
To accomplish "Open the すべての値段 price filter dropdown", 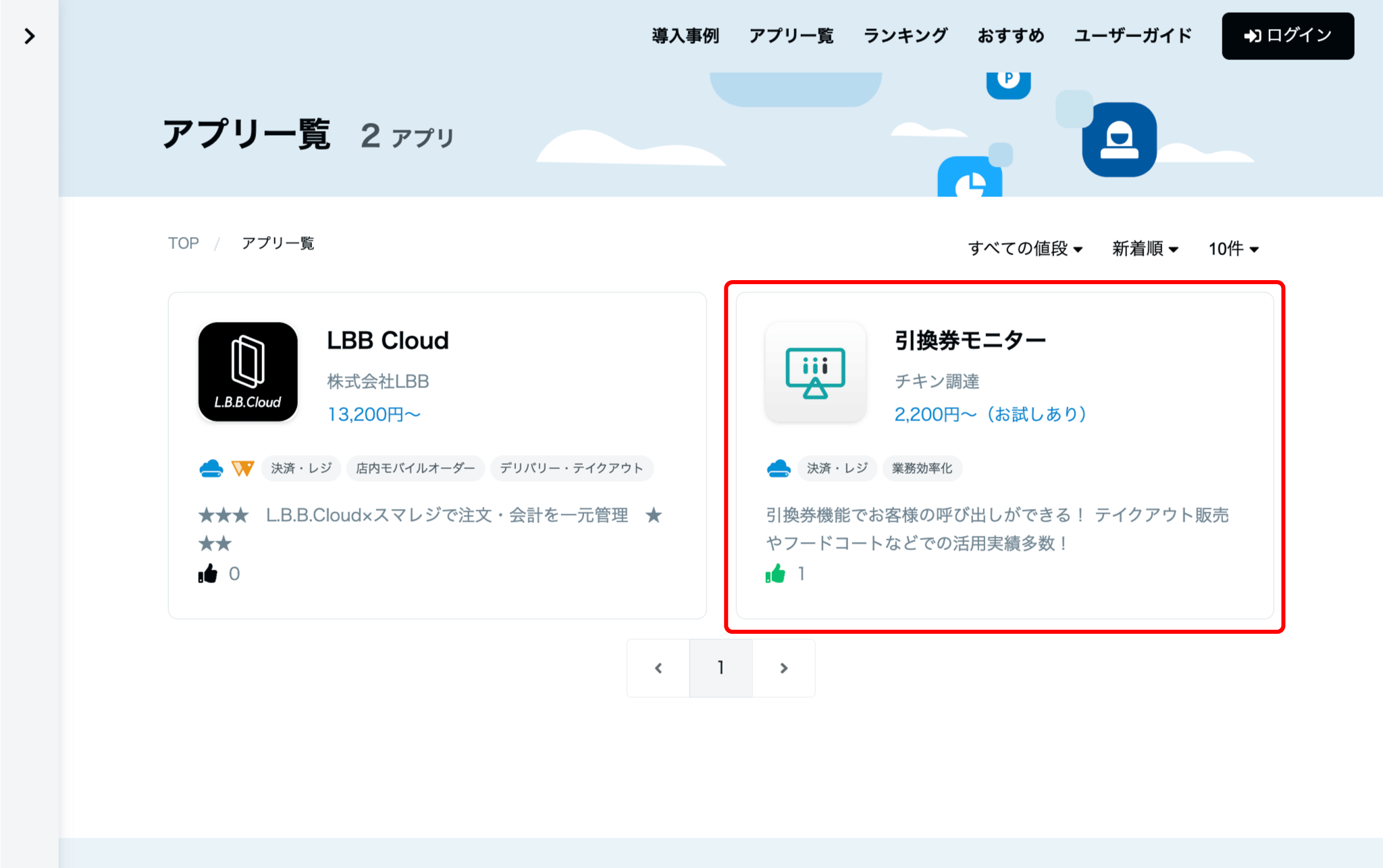I will point(1025,248).
